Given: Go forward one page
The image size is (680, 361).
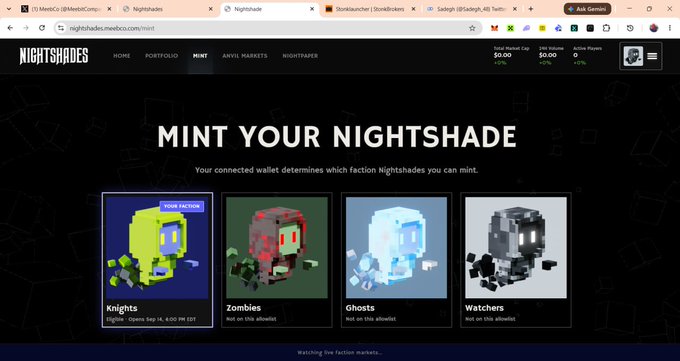Looking at the screenshot, I should [26, 28].
